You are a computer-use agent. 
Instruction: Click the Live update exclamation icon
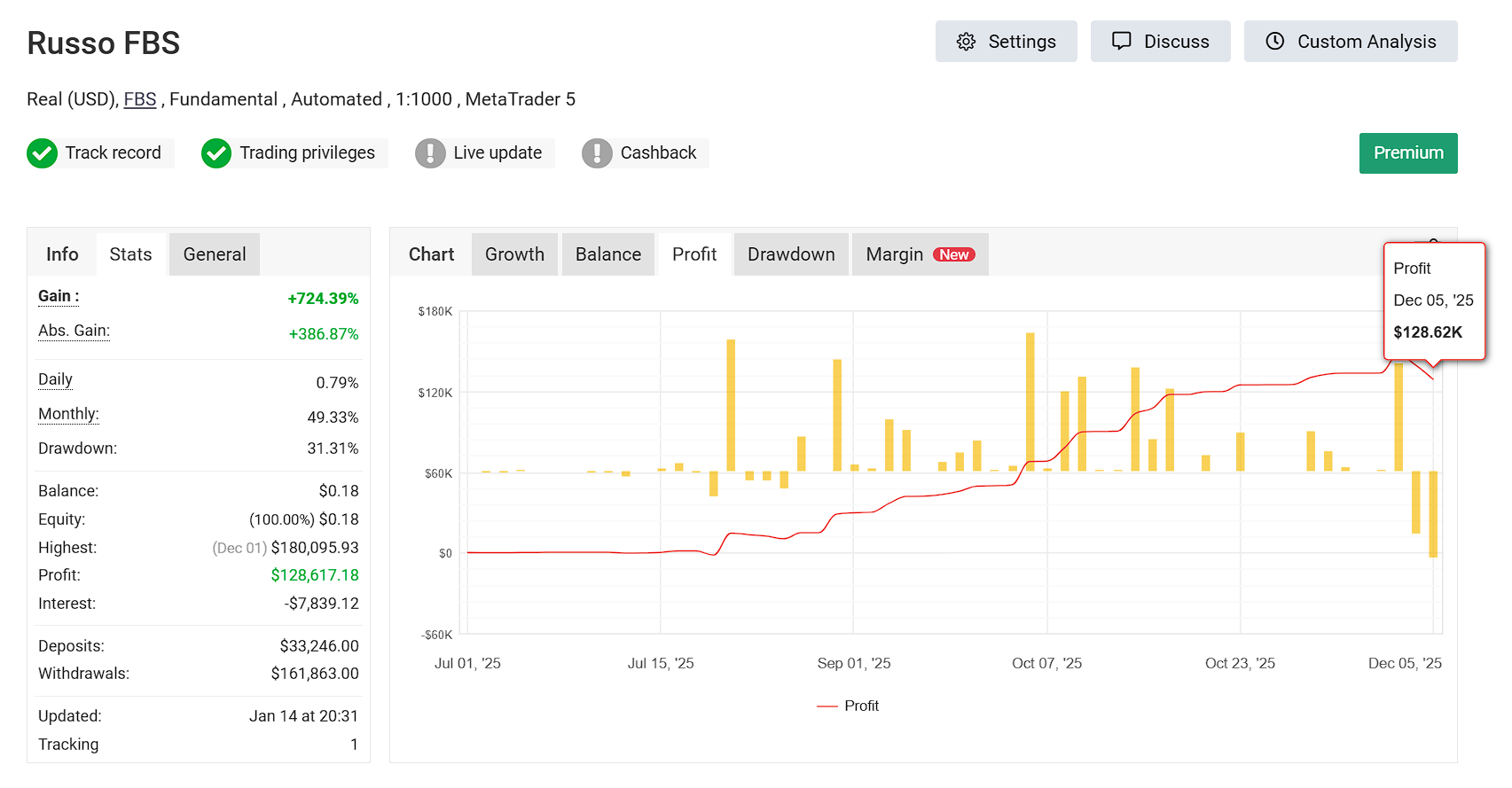430,153
